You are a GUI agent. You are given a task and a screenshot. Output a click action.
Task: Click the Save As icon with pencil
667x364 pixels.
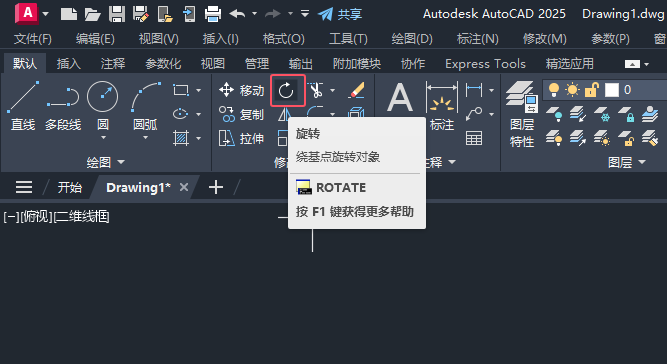(x=140, y=14)
